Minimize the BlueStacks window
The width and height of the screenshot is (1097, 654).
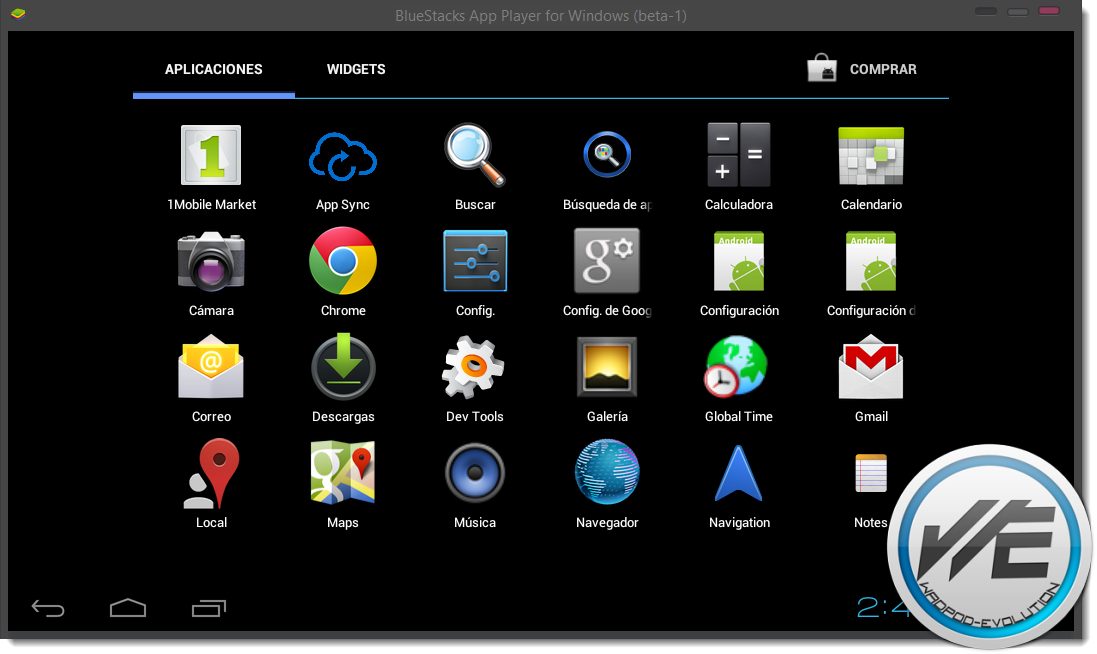pyautogui.click(x=986, y=11)
